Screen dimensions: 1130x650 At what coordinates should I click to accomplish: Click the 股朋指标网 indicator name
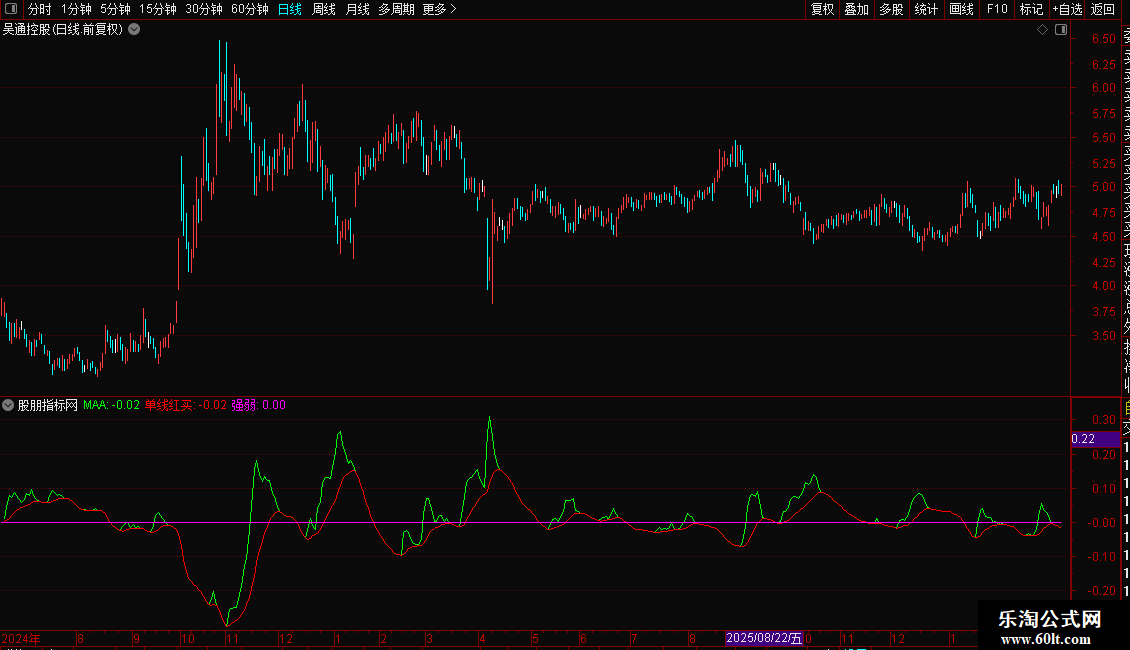tap(48, 405)
